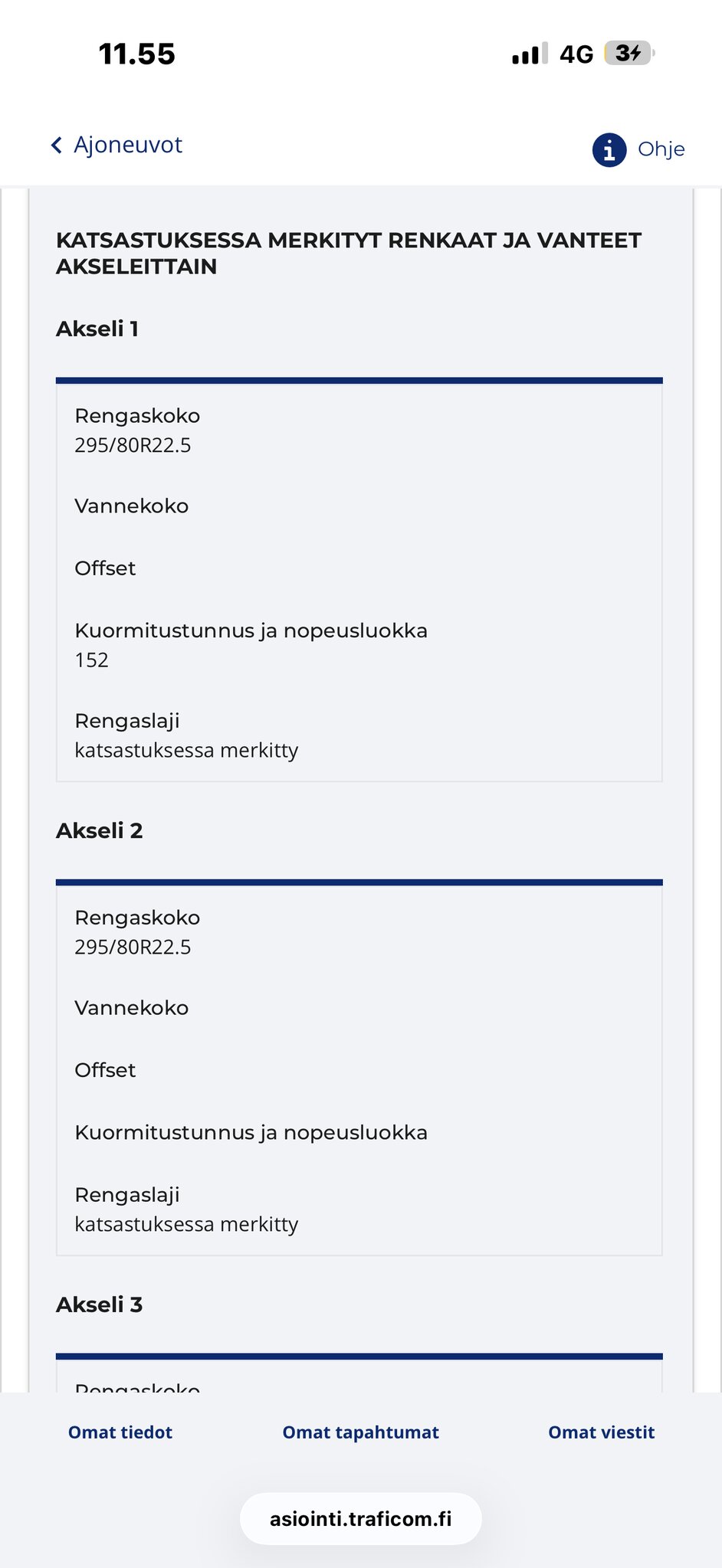Tap the asiointi.traficom.fi address bar
The image size is (722, 1568).
click(360, 1519)
